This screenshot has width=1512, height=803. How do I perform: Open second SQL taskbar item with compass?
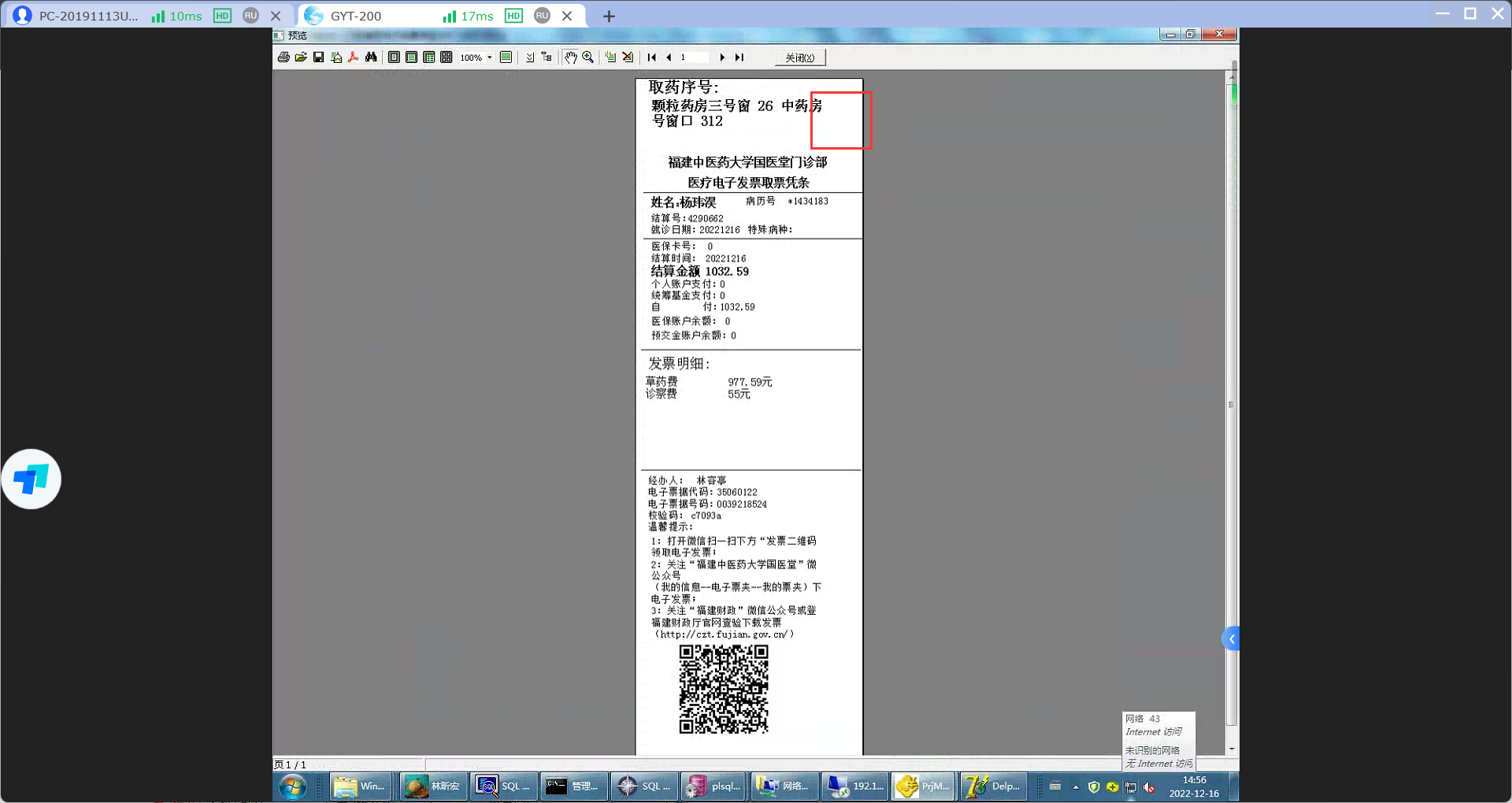tap(644, 786)
